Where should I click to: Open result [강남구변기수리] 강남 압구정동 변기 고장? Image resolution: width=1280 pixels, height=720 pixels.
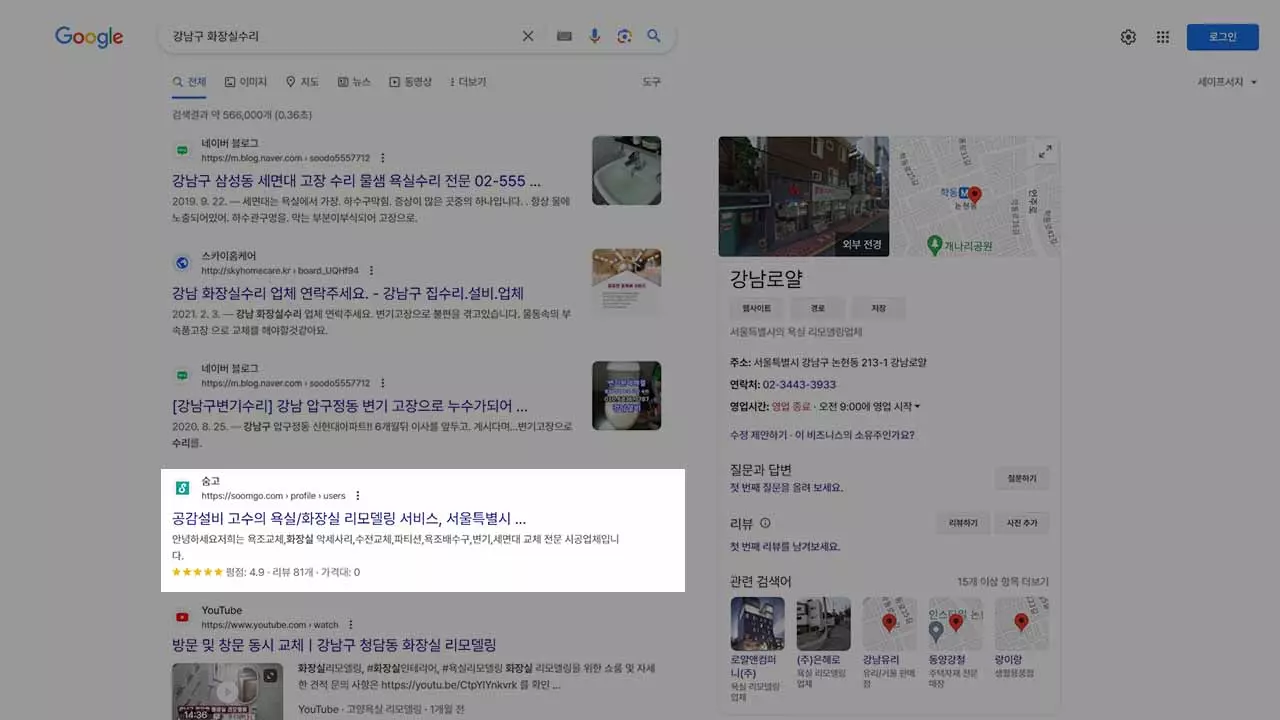[350, 406]
